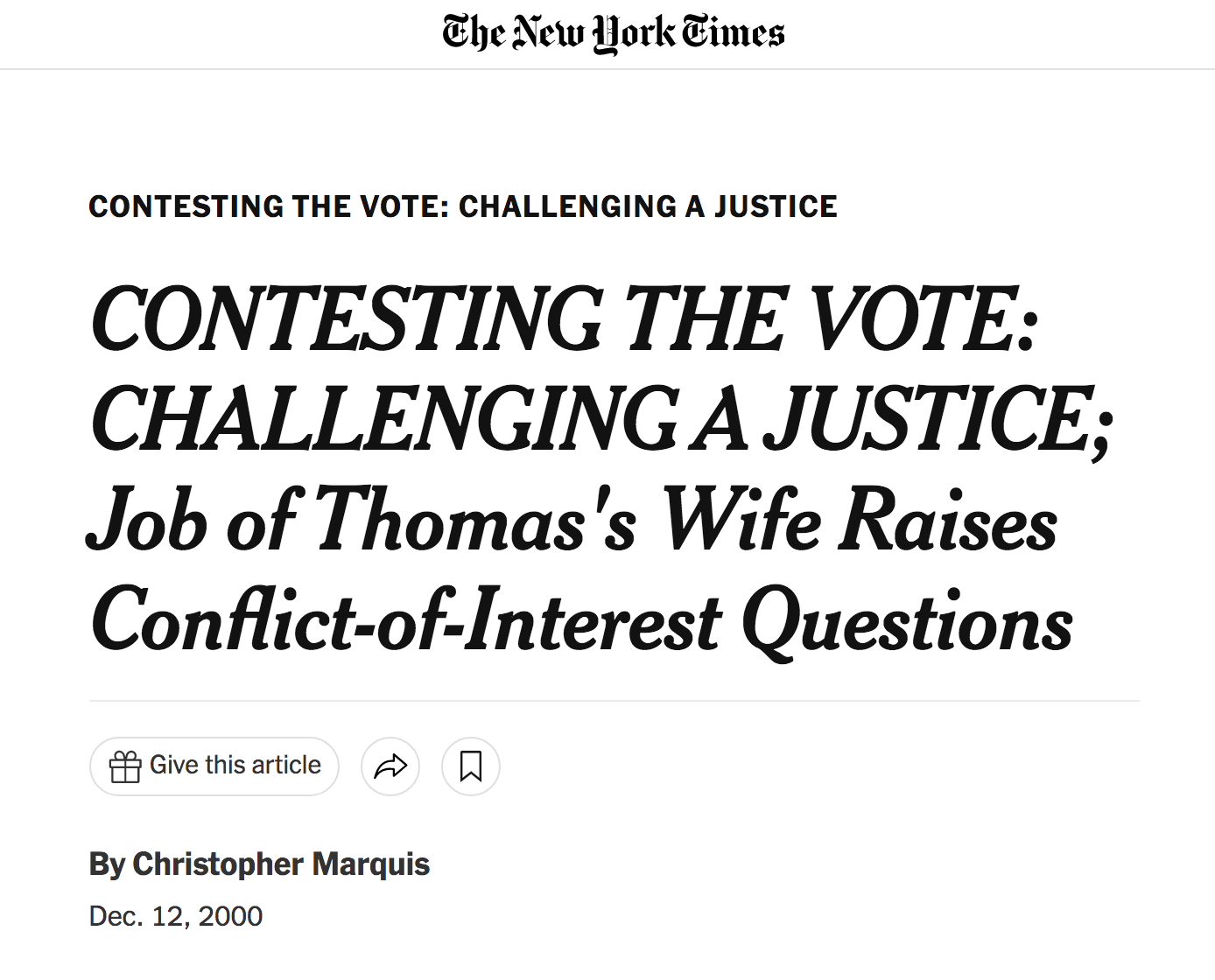Click the word "Times" in the masthead
Screen dimensions: 1215x980
pyautogui.click(x=733, y=33)
